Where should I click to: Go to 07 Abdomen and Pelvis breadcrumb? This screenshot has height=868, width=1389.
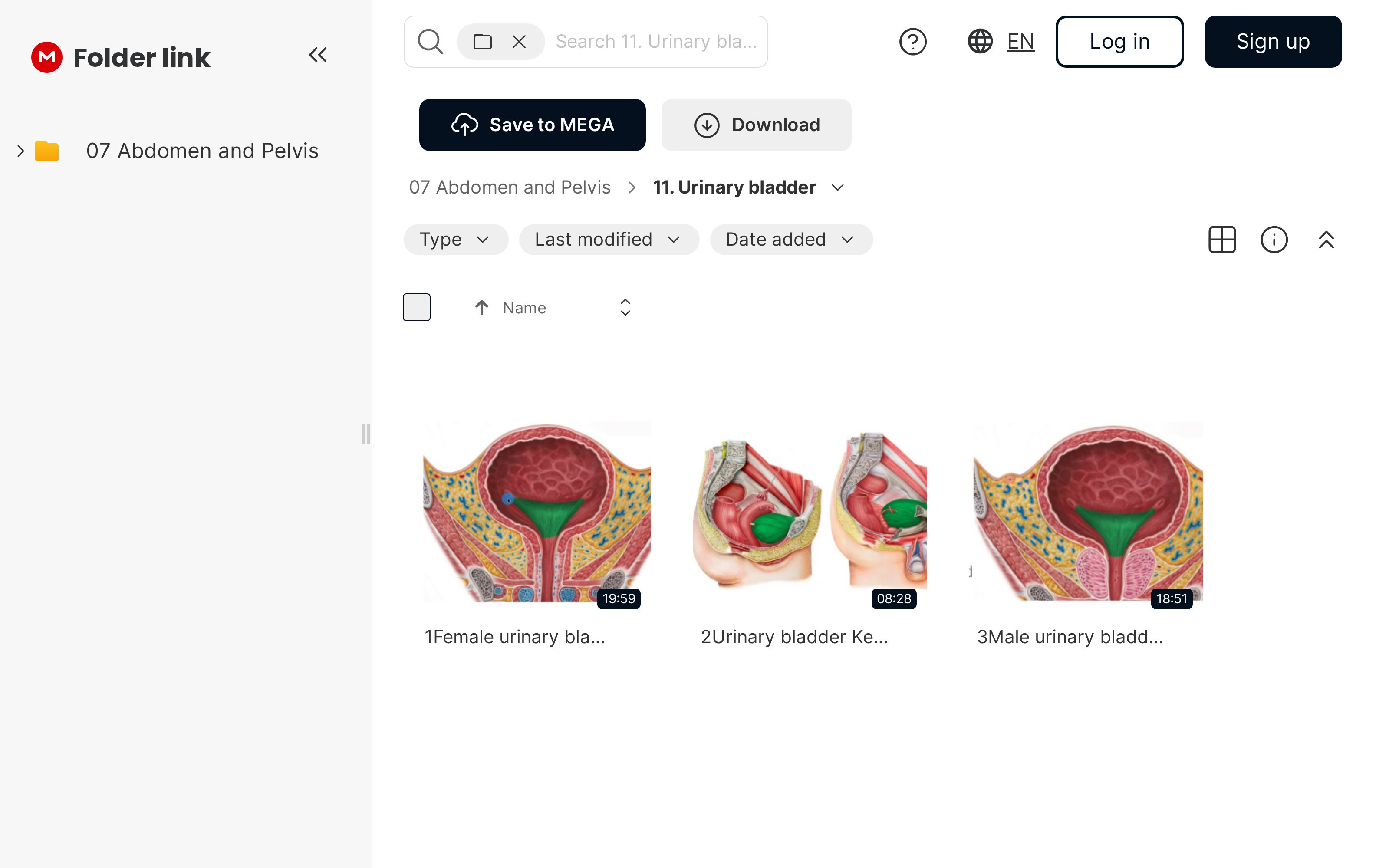(510, 187)
